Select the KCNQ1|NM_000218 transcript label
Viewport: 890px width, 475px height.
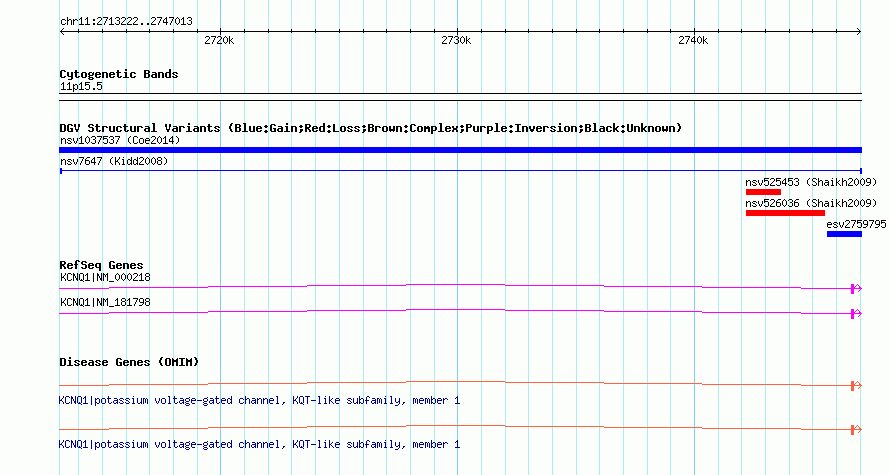pos(105,278)
